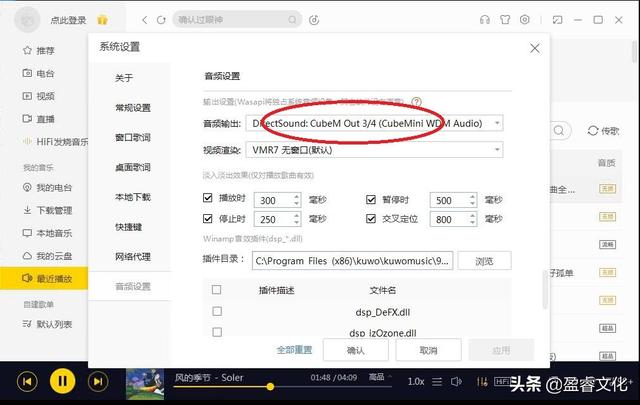Open the equalizer icon in player bar
This screenshot has width=640, height=405.
tap(482, 382)
